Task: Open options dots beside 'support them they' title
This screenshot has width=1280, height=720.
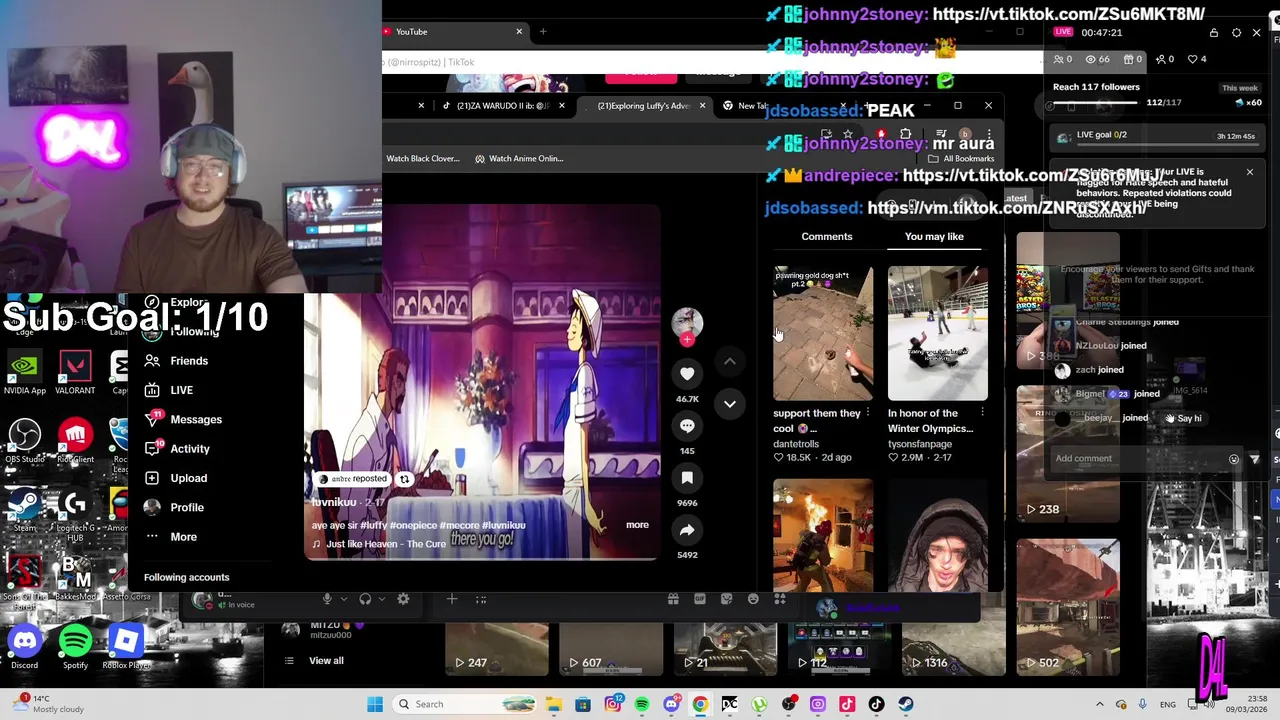Action: [867, 413]
